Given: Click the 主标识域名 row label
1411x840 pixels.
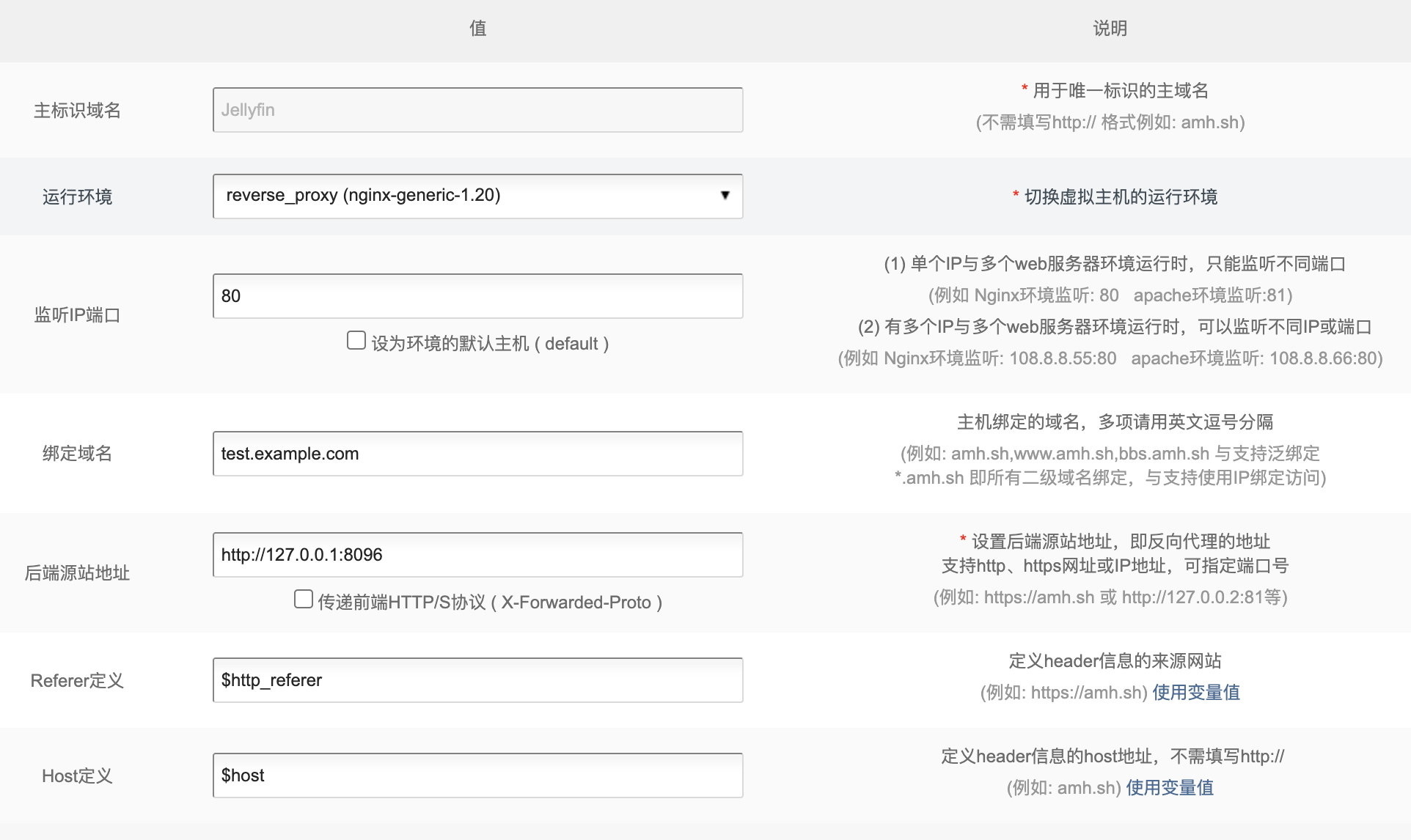Looking at the screenshot, I should click(77, 111).
